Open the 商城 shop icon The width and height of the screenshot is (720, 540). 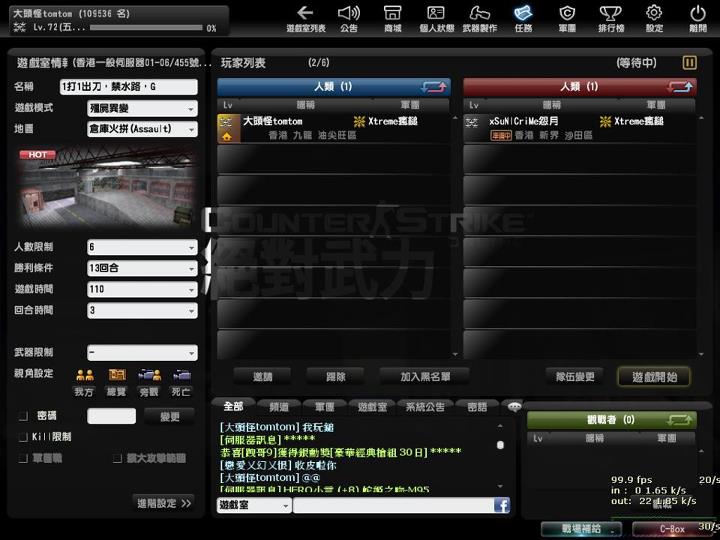[x=393, y=18]
